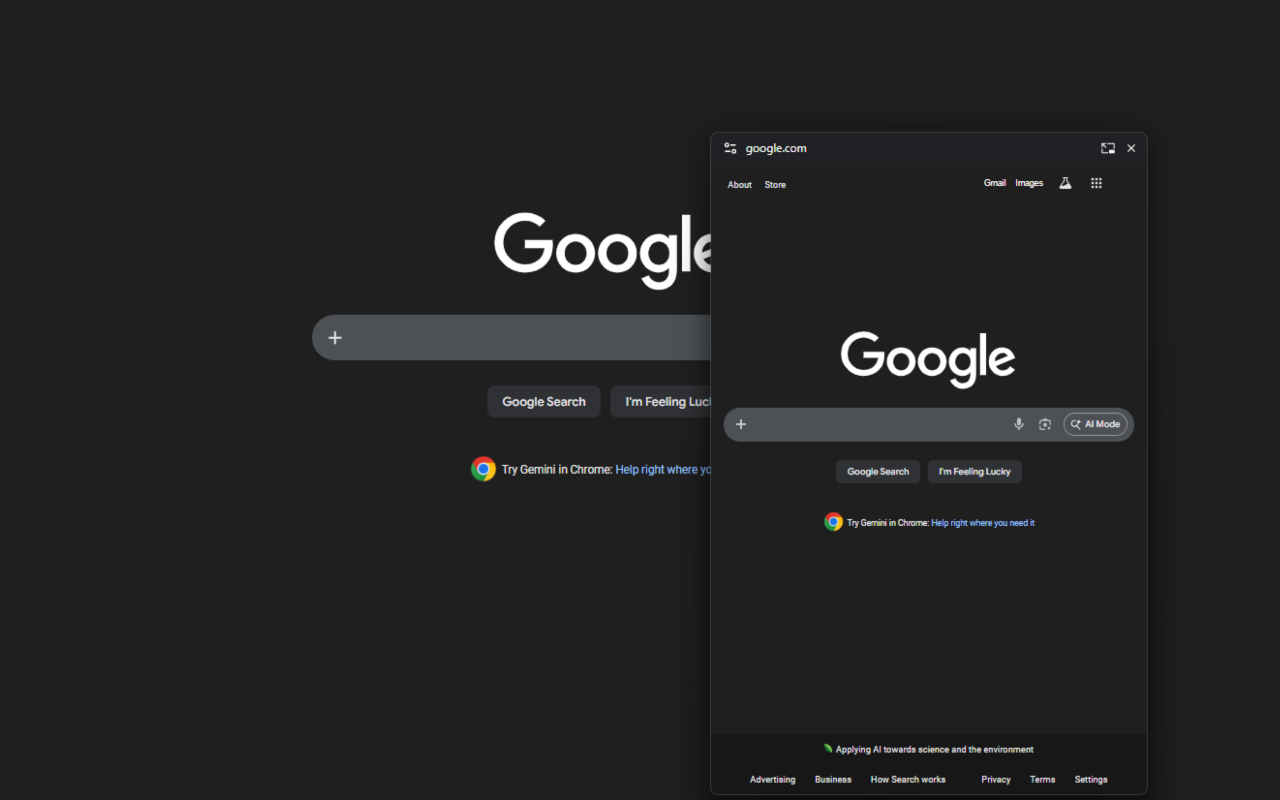Open AI Mode in popup search bar

point(1095,424)
